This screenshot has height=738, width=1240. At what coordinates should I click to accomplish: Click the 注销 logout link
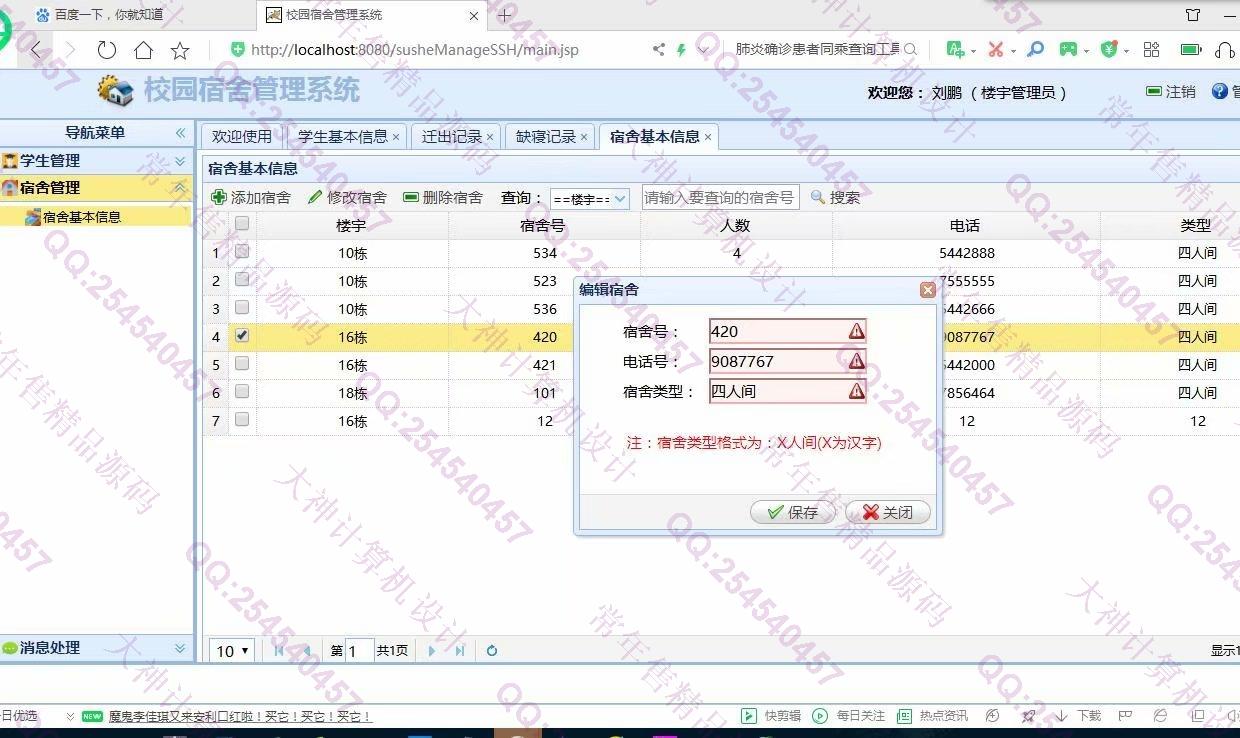tap(1171, 92)
